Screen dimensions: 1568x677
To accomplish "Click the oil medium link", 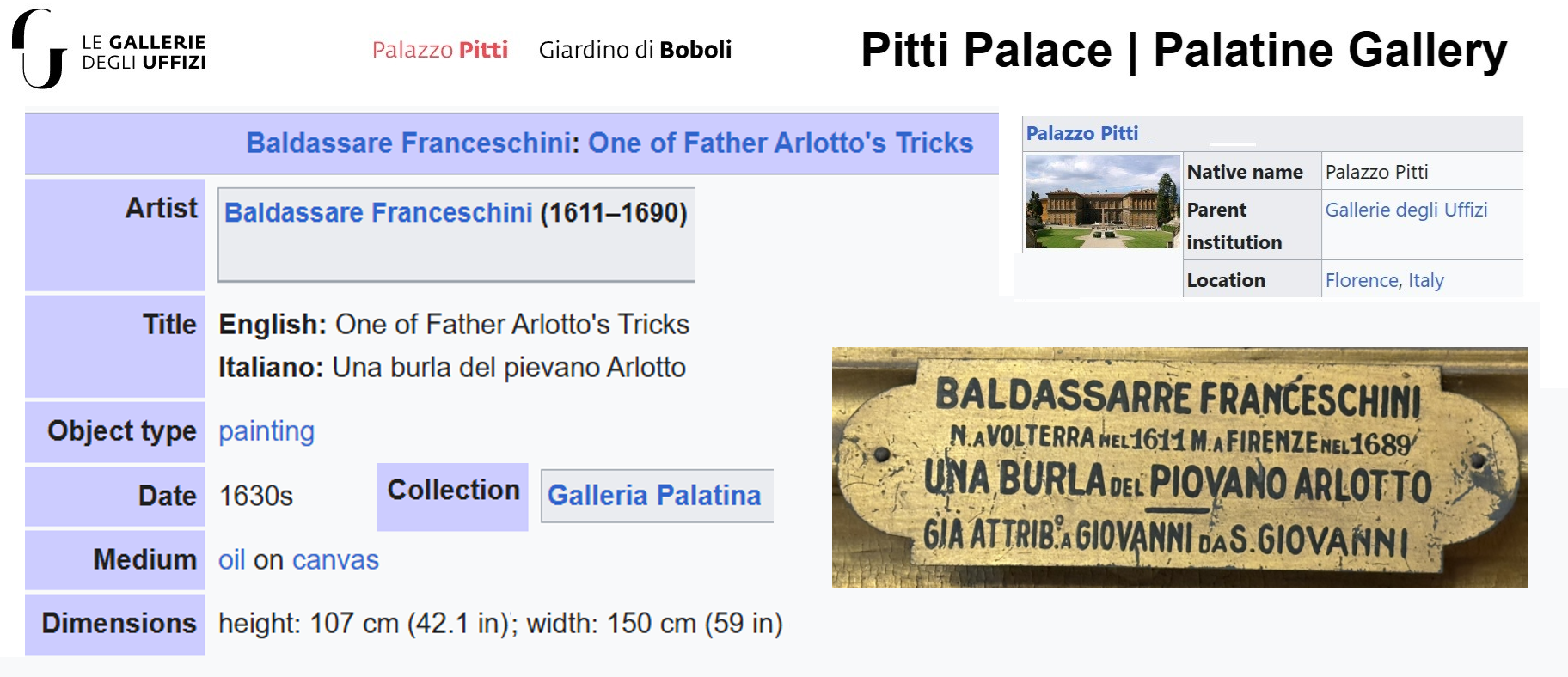I will [x=231, y=560].
